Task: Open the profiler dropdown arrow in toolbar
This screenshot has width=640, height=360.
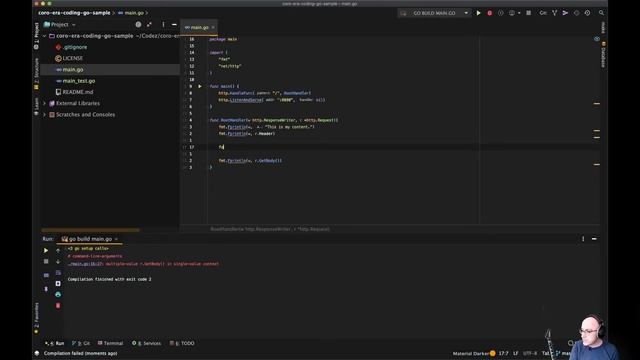Action: tap(519, 13)
